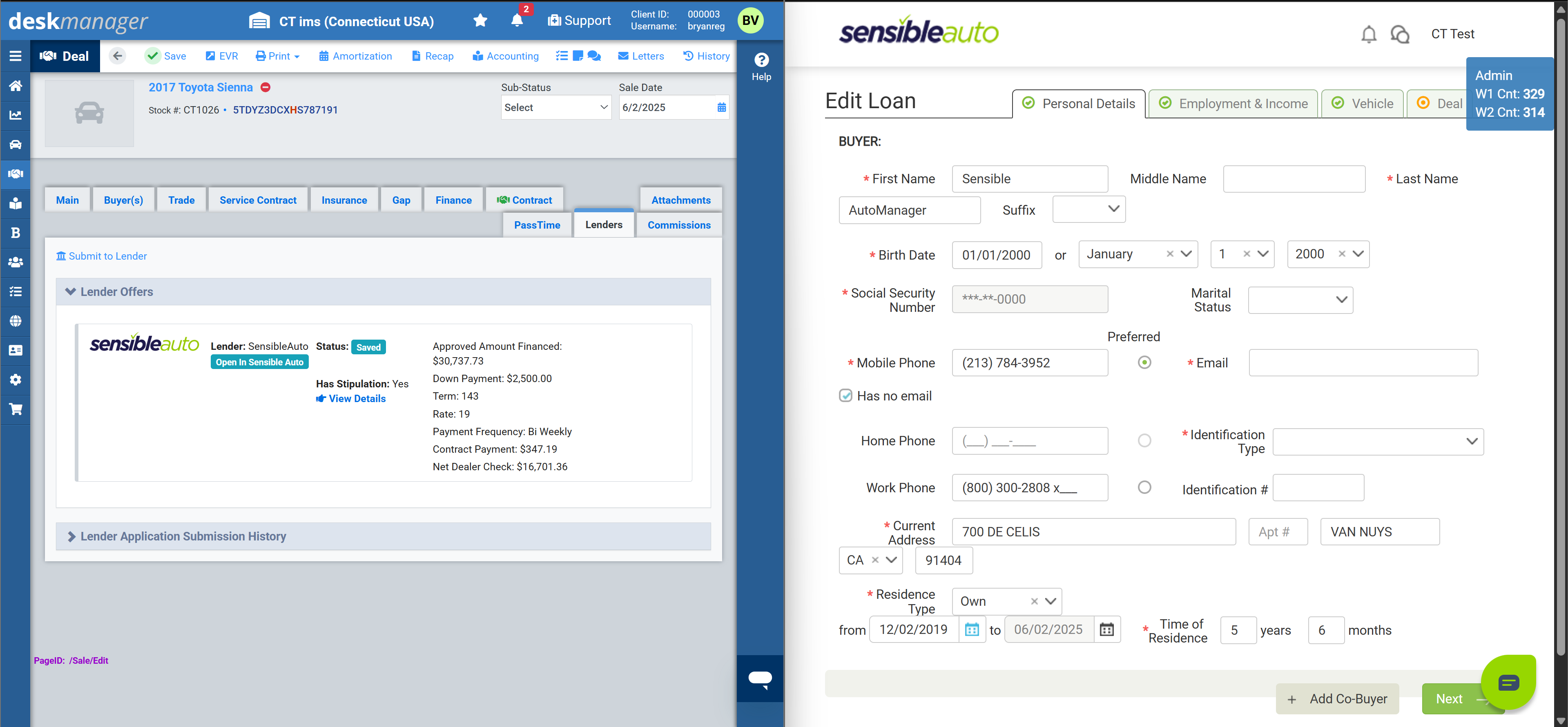The width and height of the screenshot is (1568, 727).
Task: Go to the Home icon in sidebar
Action: click(15, 86)
